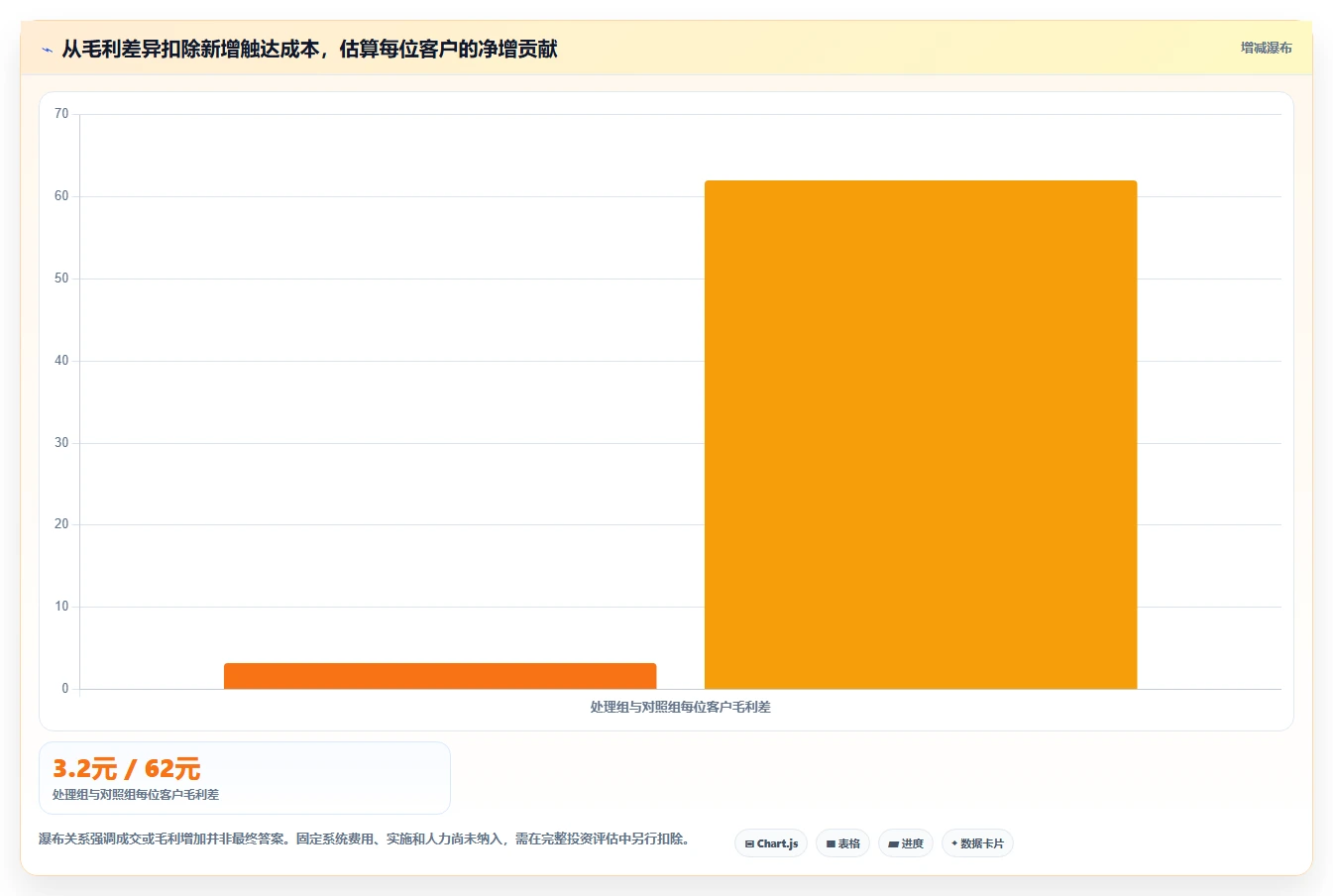Click the card caption 处理组与对照组每位客户毛利差
Image resolution: width=1333 pixels, height=896 pixels.
click(x=136, y=795)
